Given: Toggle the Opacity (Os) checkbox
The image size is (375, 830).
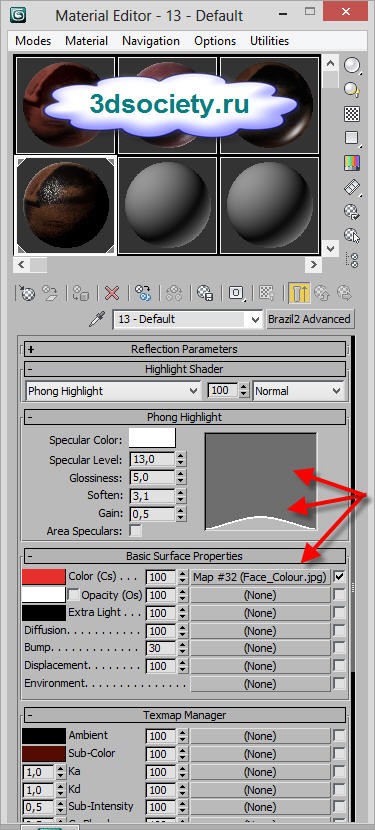Looking at the screenshot, I should click(x=74, y=594).
